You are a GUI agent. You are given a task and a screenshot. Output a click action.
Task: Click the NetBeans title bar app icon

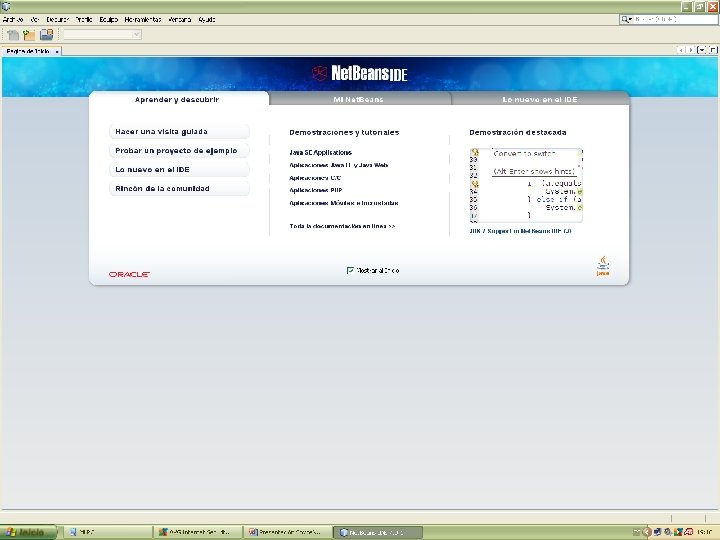click(6, 6)
